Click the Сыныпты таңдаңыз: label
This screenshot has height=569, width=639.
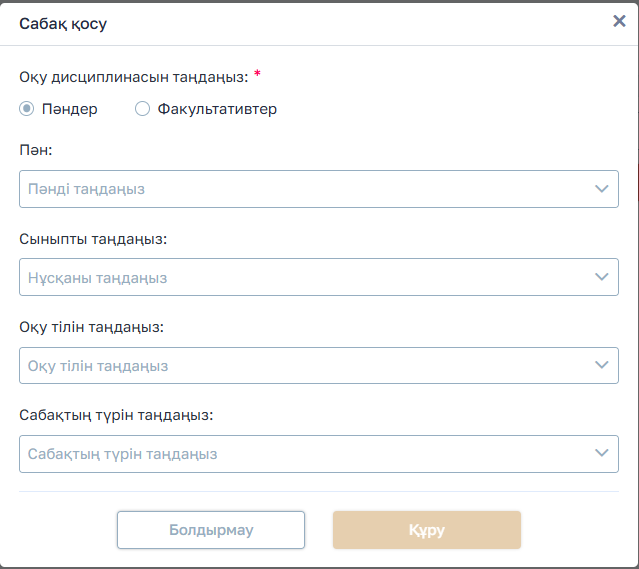pyautogui.click(x=93, y=239)
